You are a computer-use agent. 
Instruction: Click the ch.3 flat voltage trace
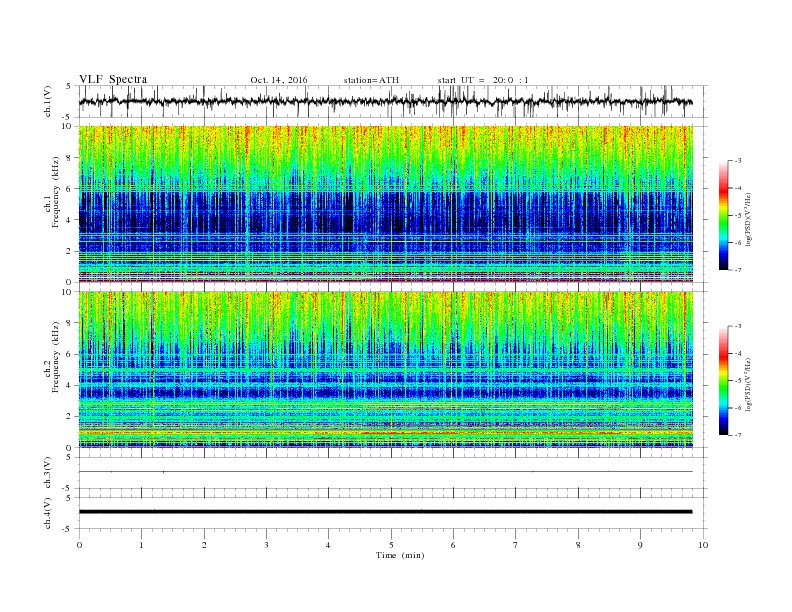[x=385, y=472]
